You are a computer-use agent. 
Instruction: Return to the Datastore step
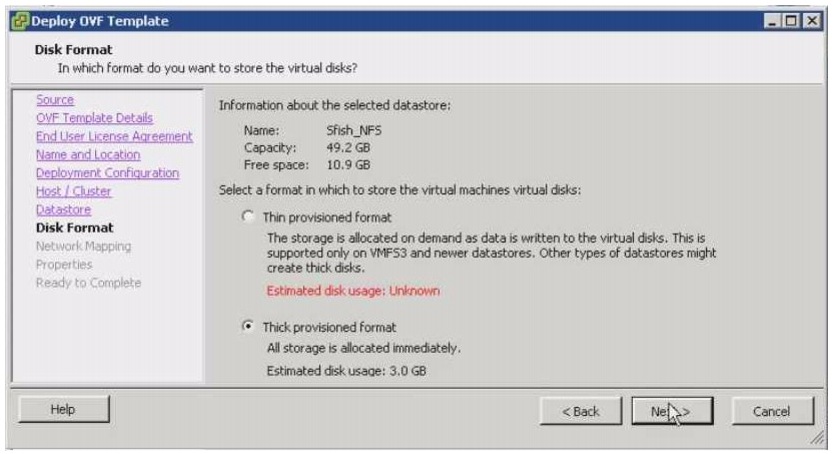(63, 210)
